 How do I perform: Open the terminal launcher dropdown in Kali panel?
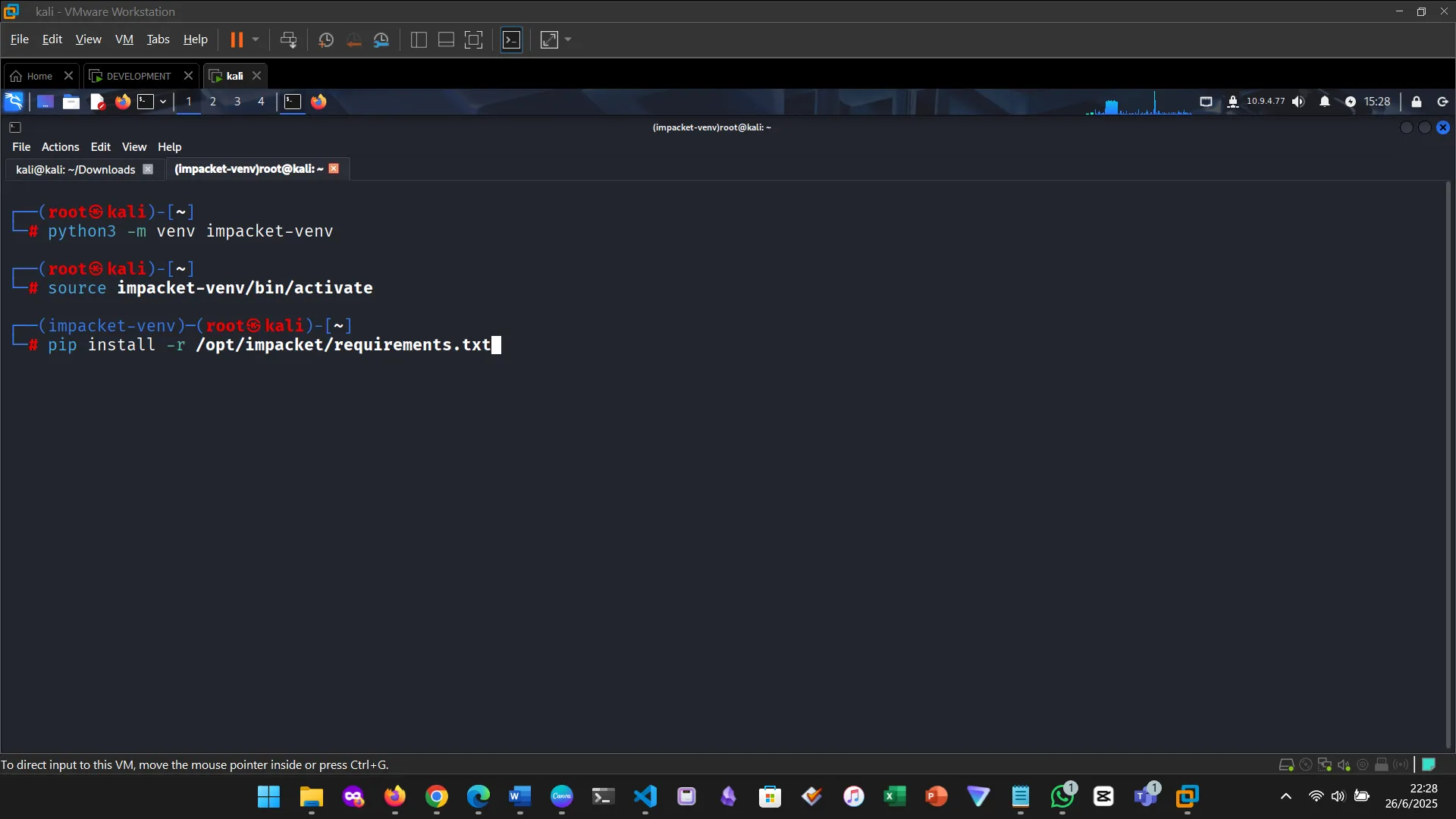tap(162, 102)
